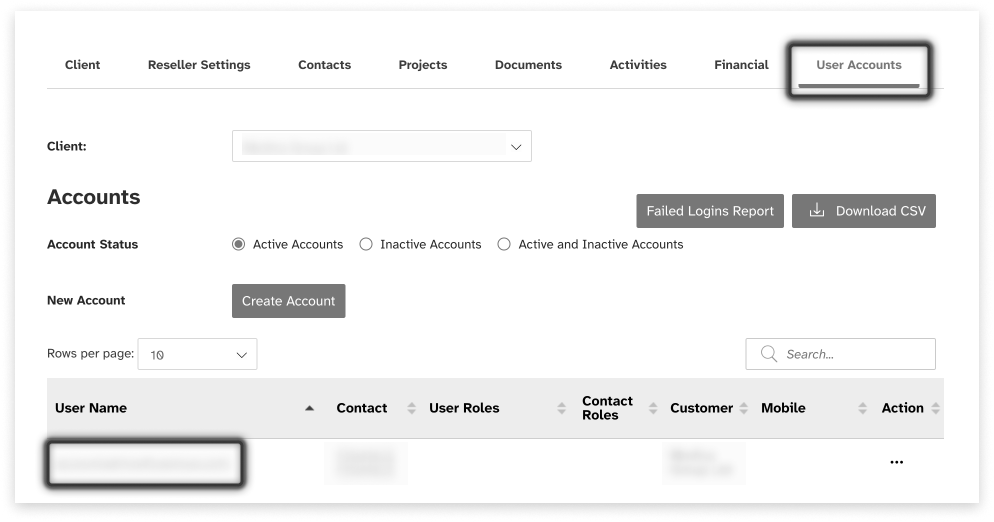Select the Inactive Accounts radio button
994x522 pixels.
pyautogui.click(x=366, y=244)
